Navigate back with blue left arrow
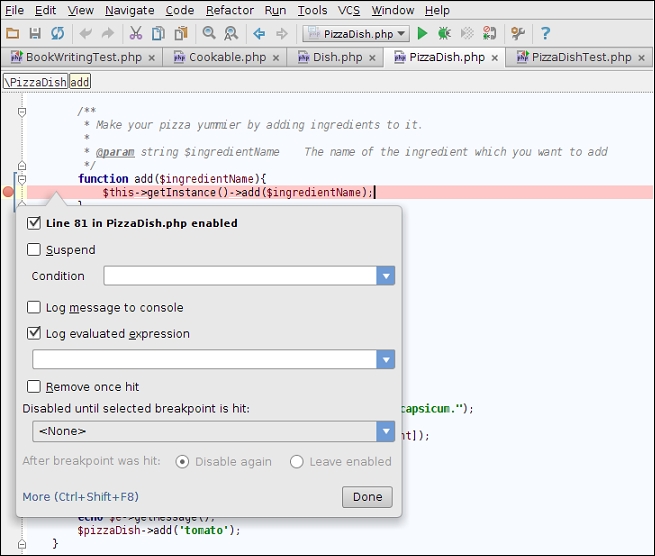 (259, 33)
